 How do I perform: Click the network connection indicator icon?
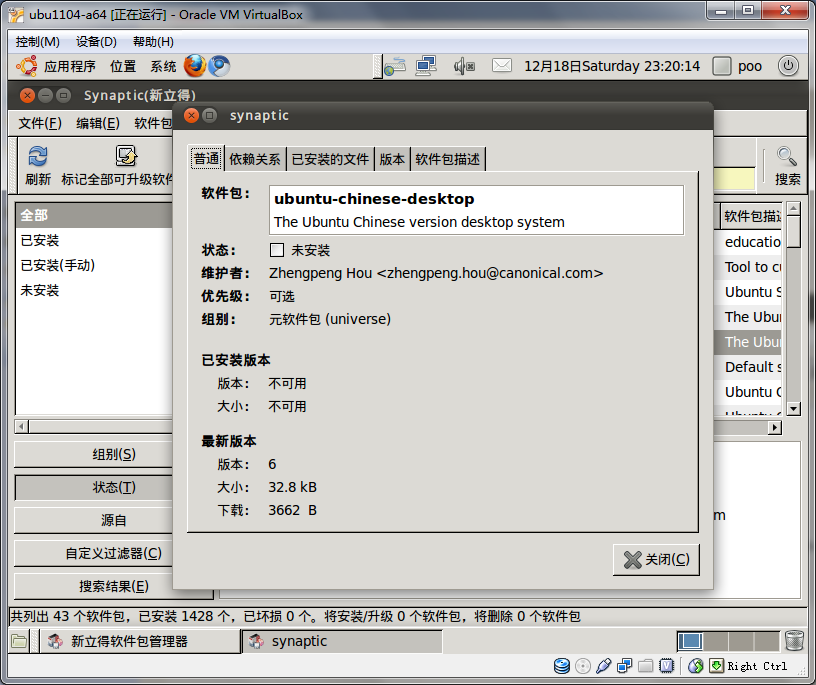(426, 66)
